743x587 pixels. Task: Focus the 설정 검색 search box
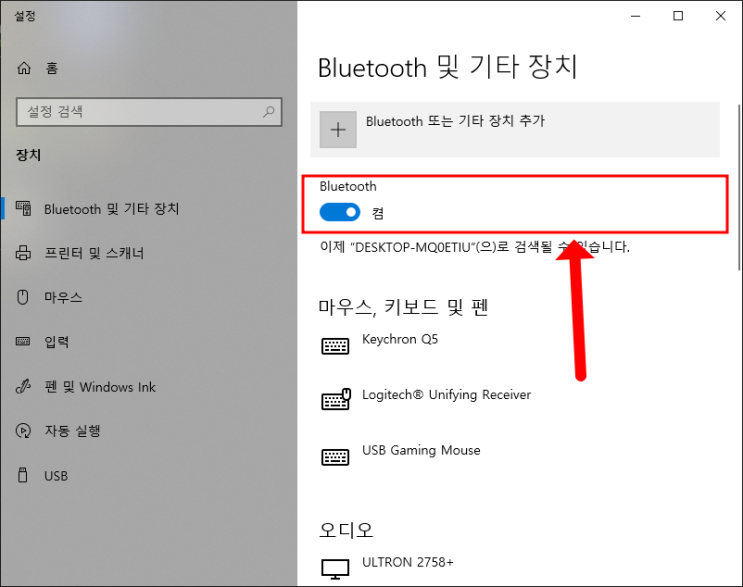click(x=149, y=112)
